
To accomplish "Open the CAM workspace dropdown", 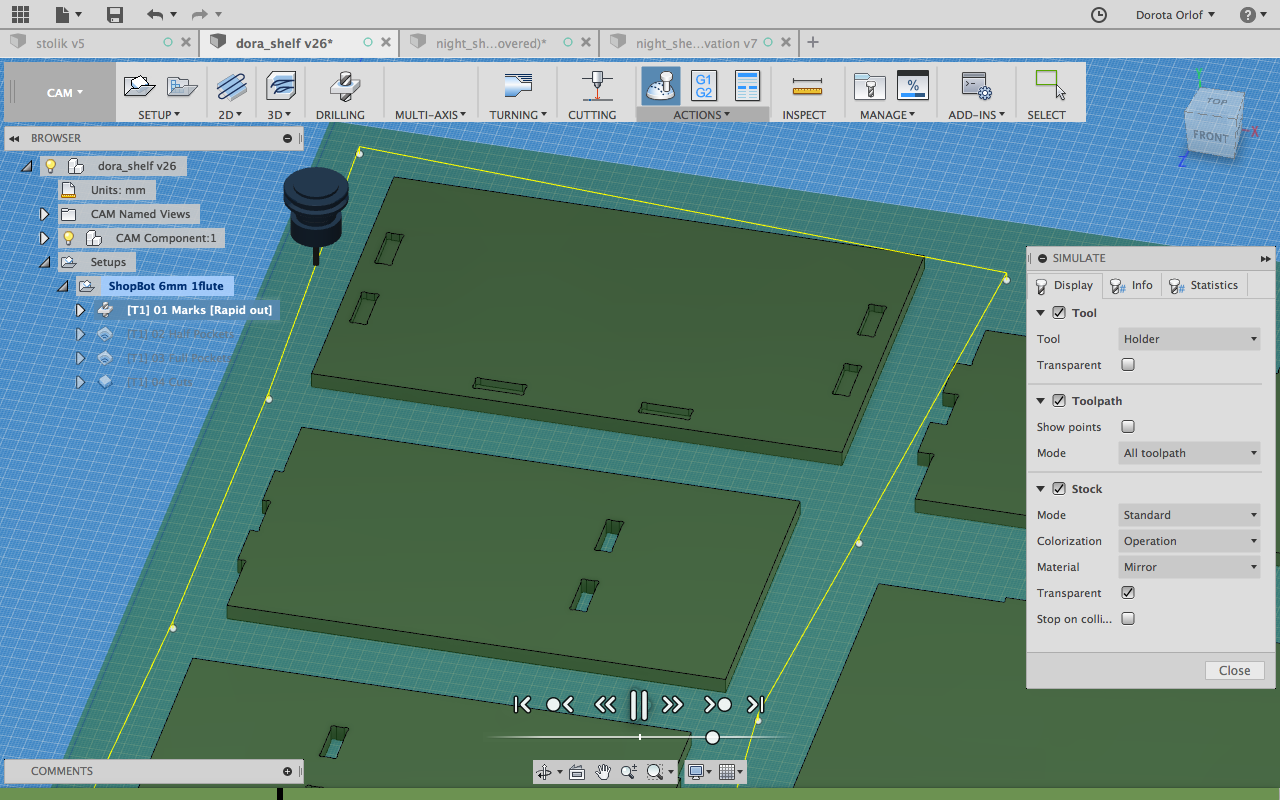I will [x=64, y=93].
